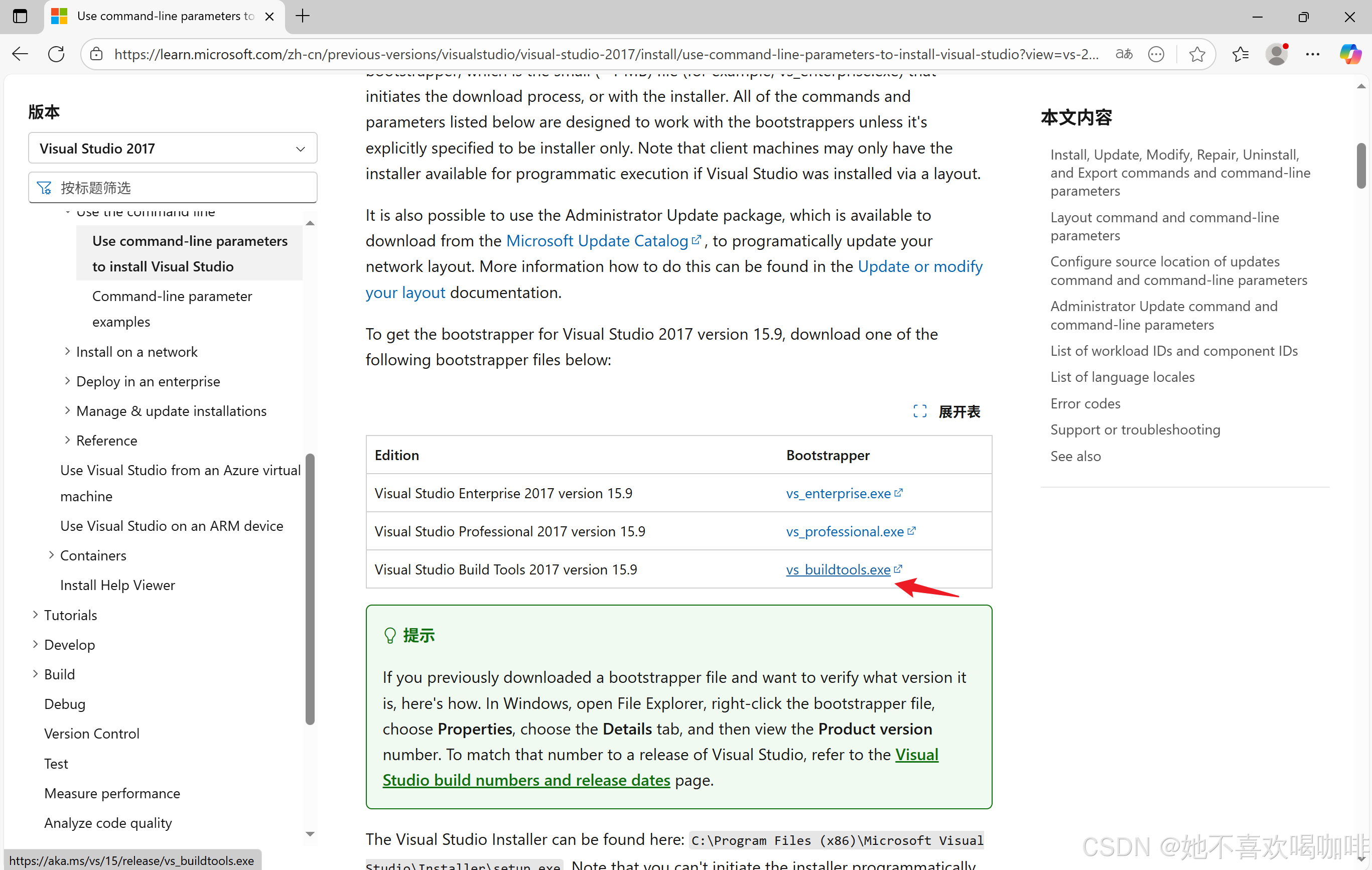Click the page refresh icon
The height and width of the screenshot is (870, 1372).
coord(56,54)
